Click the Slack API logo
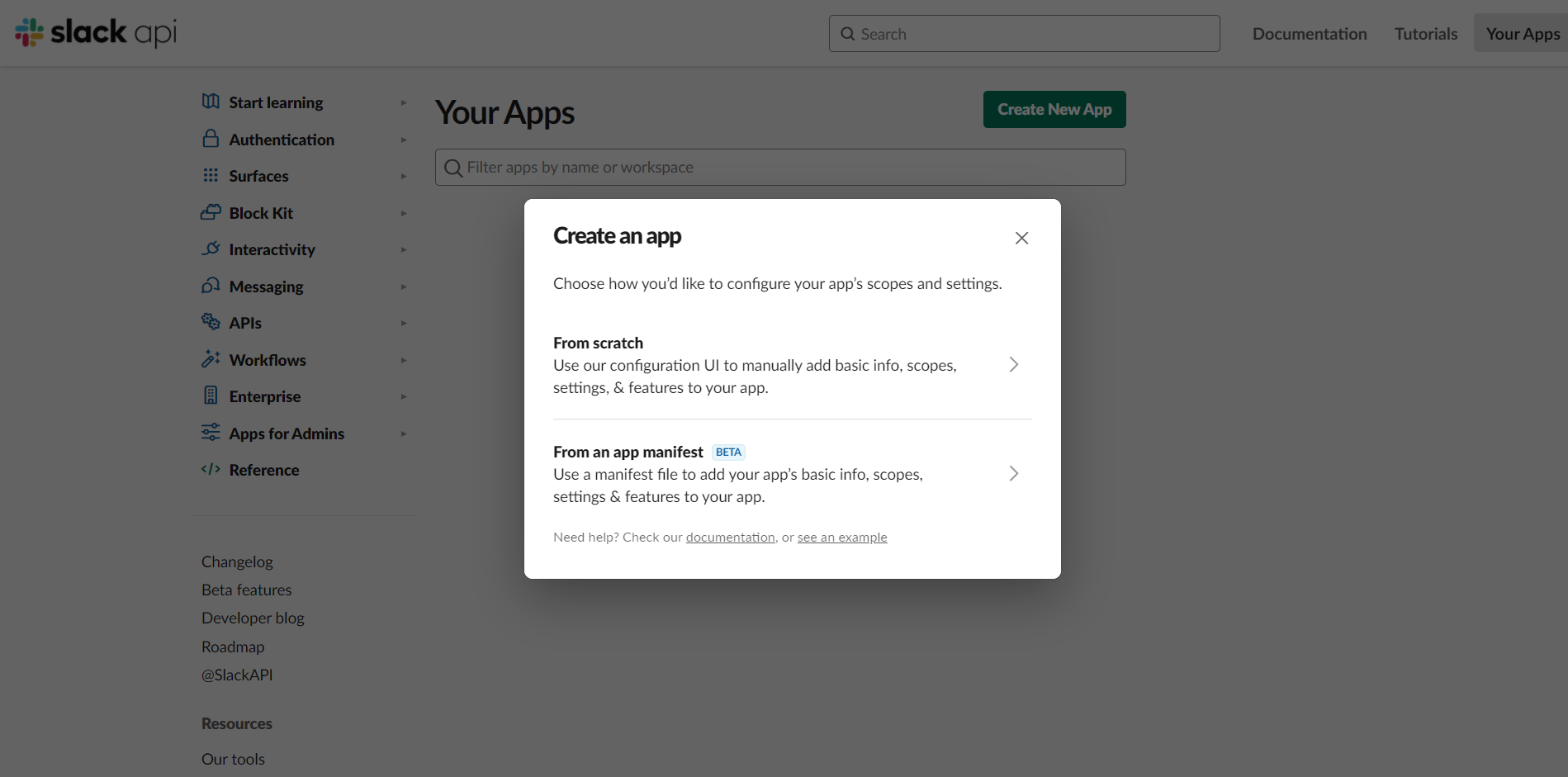Screen dimensions: 1568x777 coord(96,32)
